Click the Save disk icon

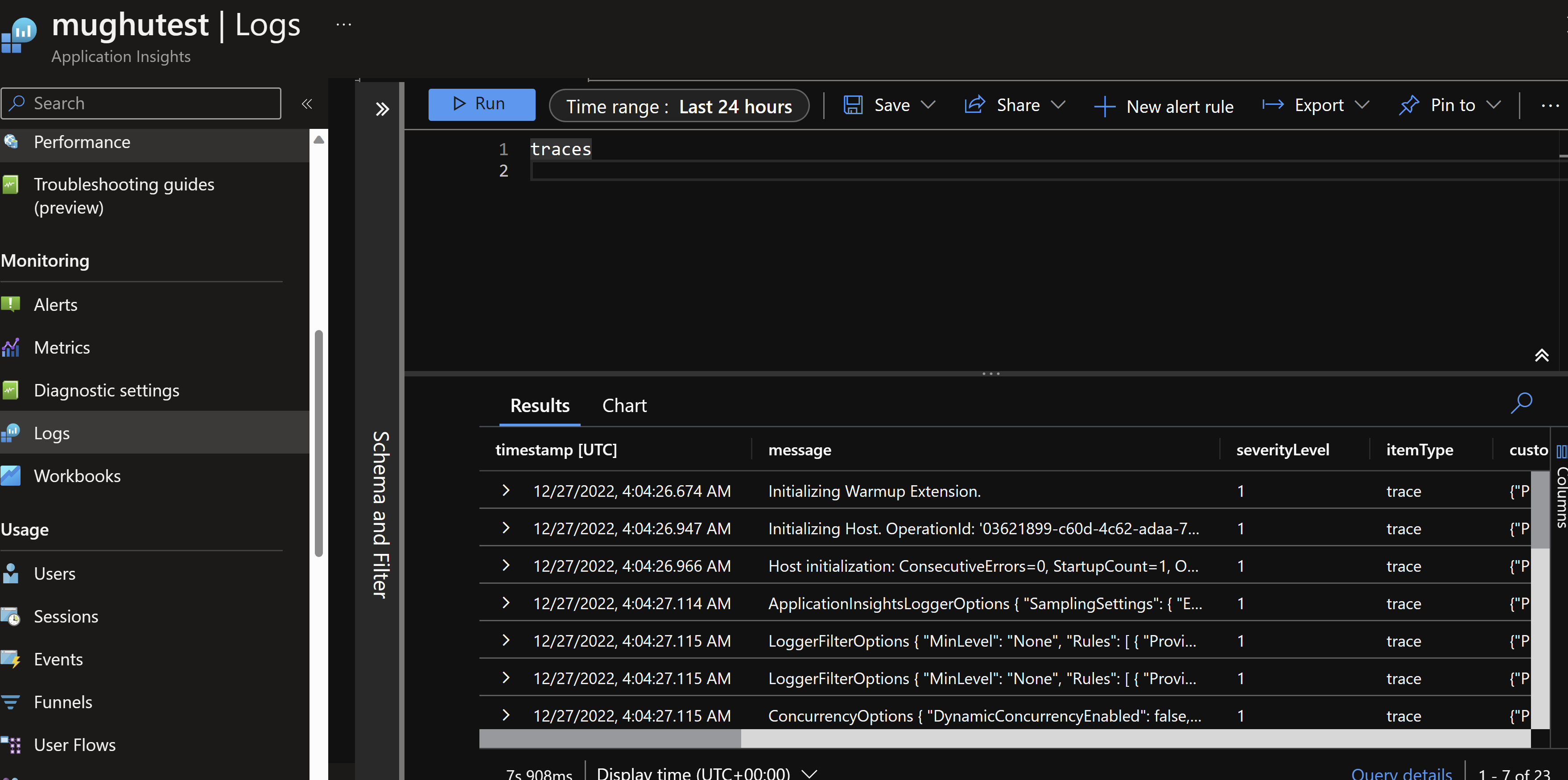(x=853, y=105)
